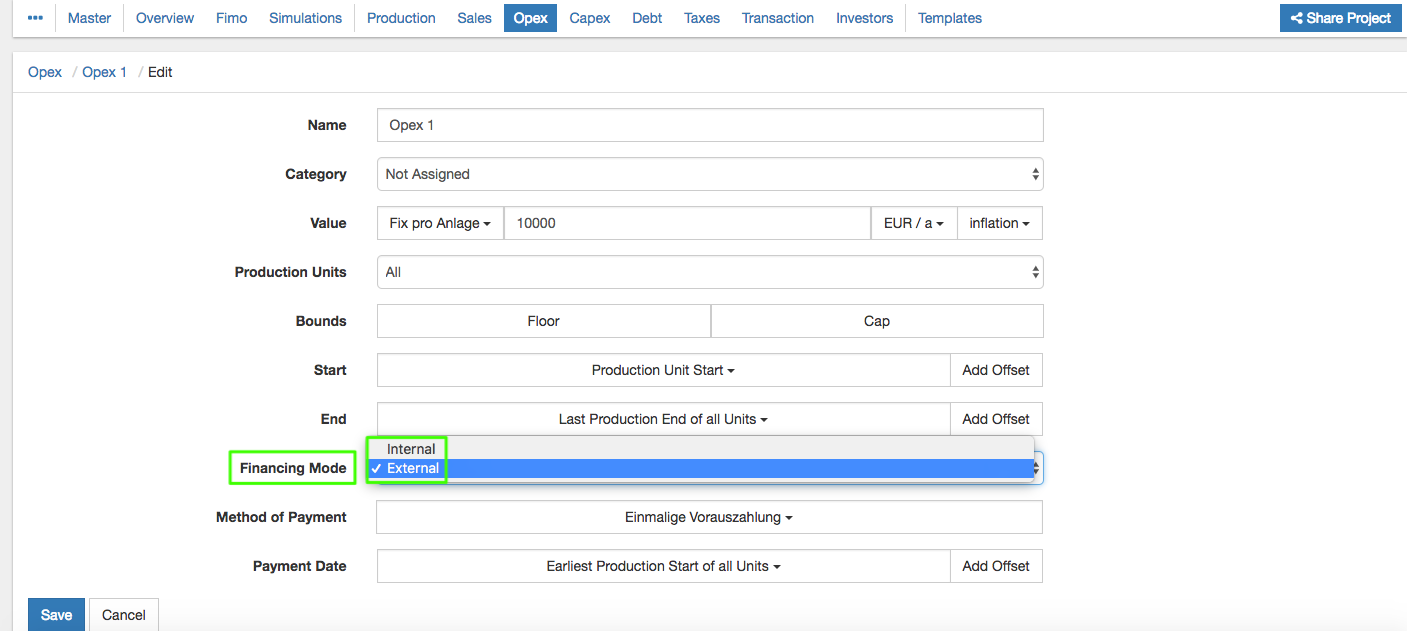Click the three-dots menu icon
The image size is (1407, 631).
pos(35,18)
